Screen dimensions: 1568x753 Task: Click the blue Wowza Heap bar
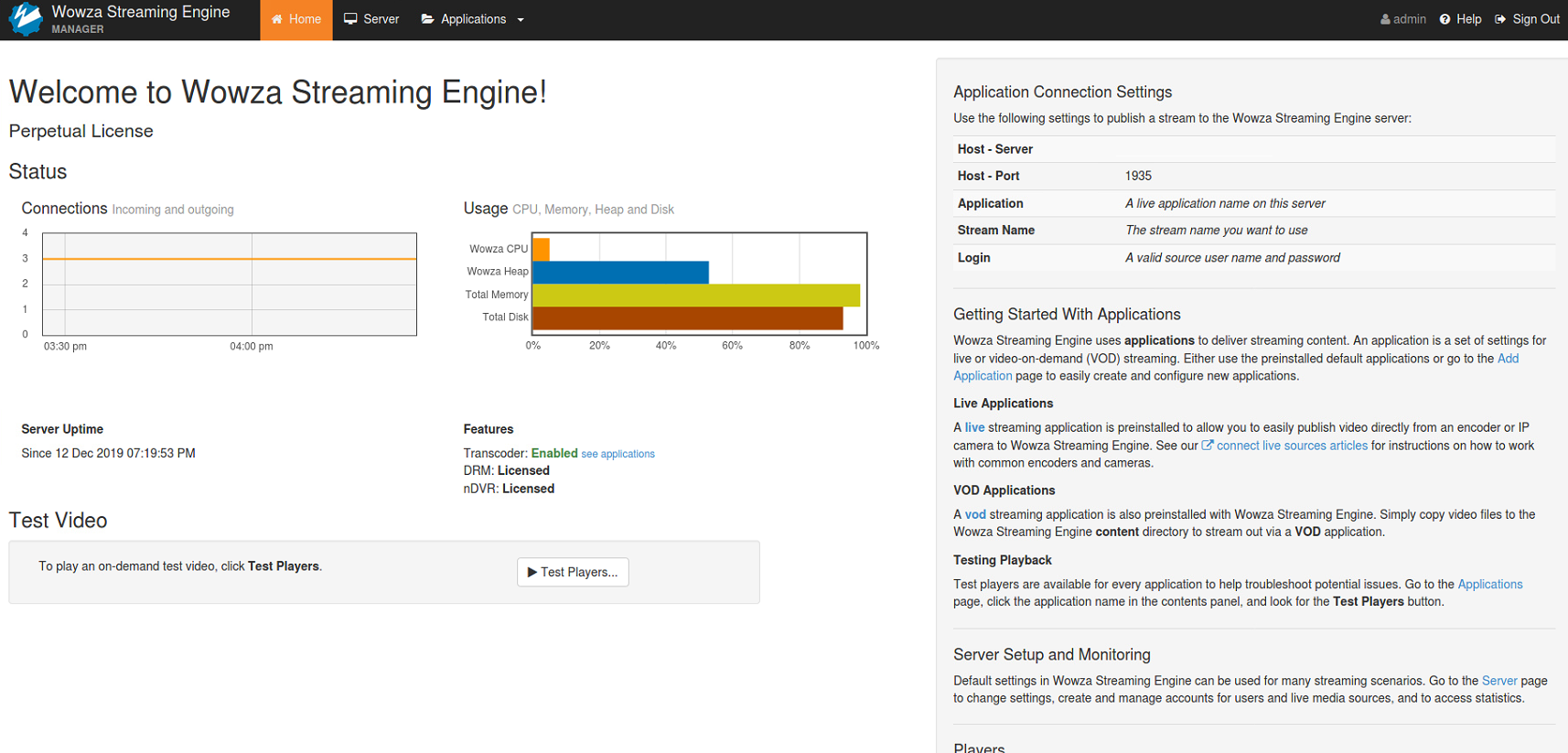point(620,272)
